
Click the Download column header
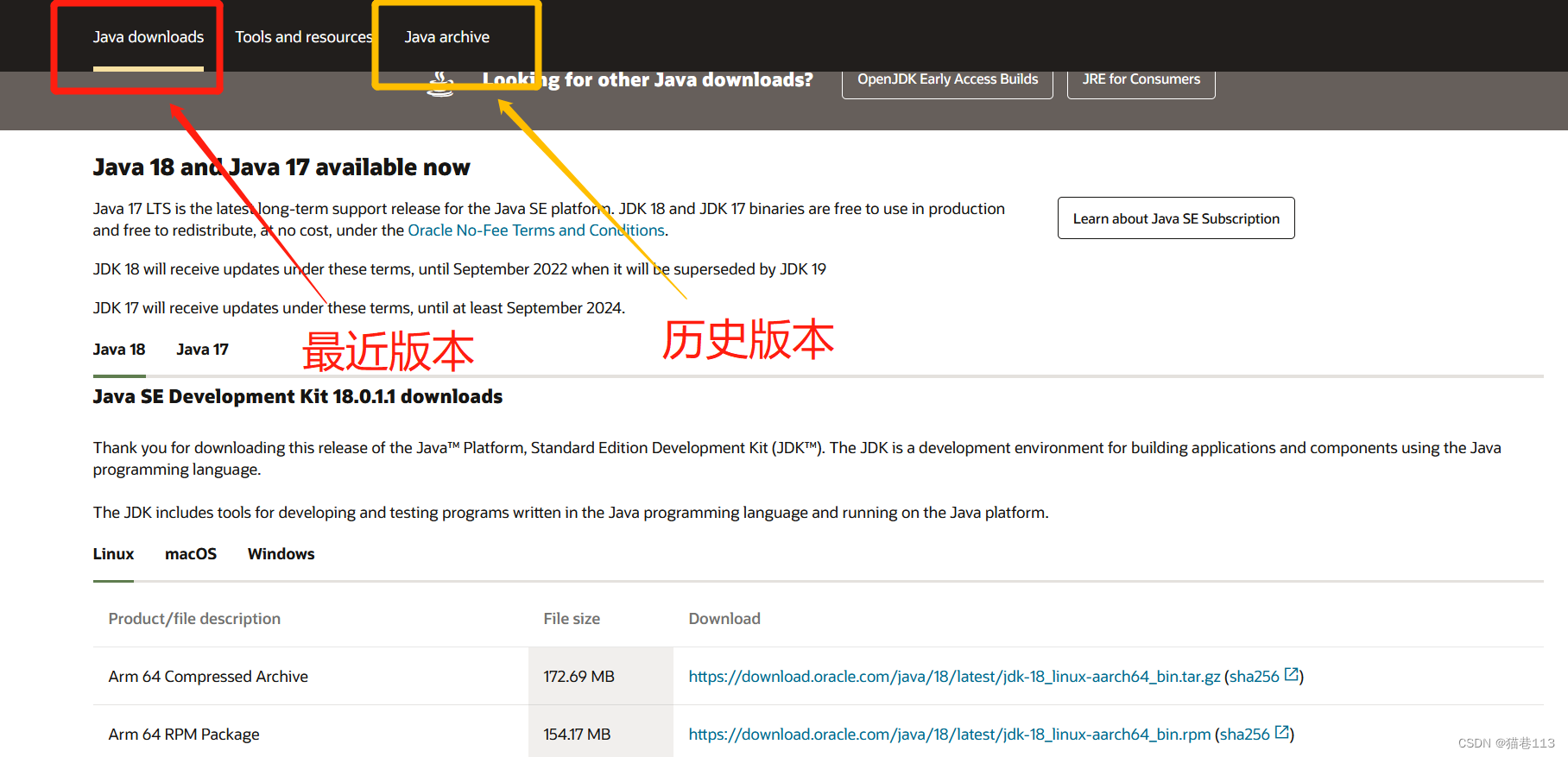(724, 619)
